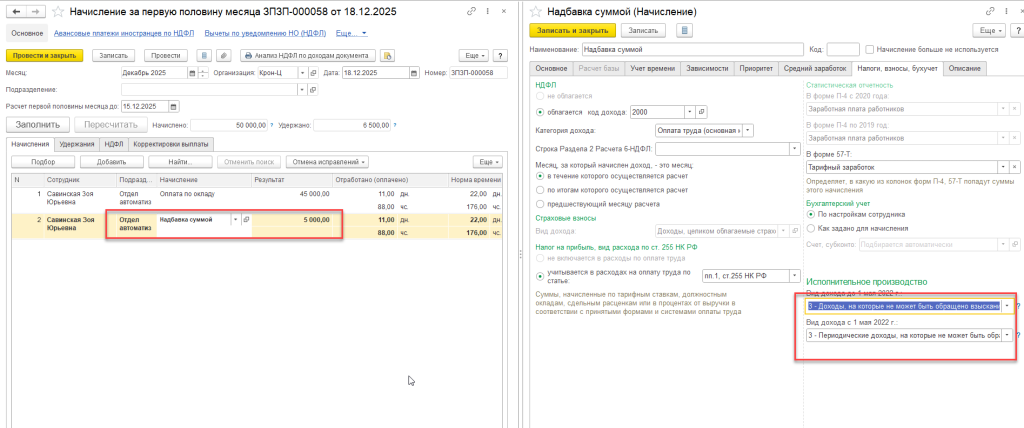The width and height of the screenshot is (1024, 428).
Task: Expand the Категория дохода dropdown
Action: click(749, 130)
